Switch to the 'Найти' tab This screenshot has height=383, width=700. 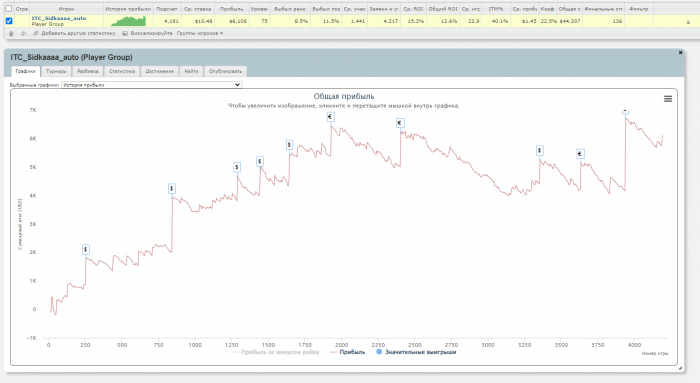point(191,71)
